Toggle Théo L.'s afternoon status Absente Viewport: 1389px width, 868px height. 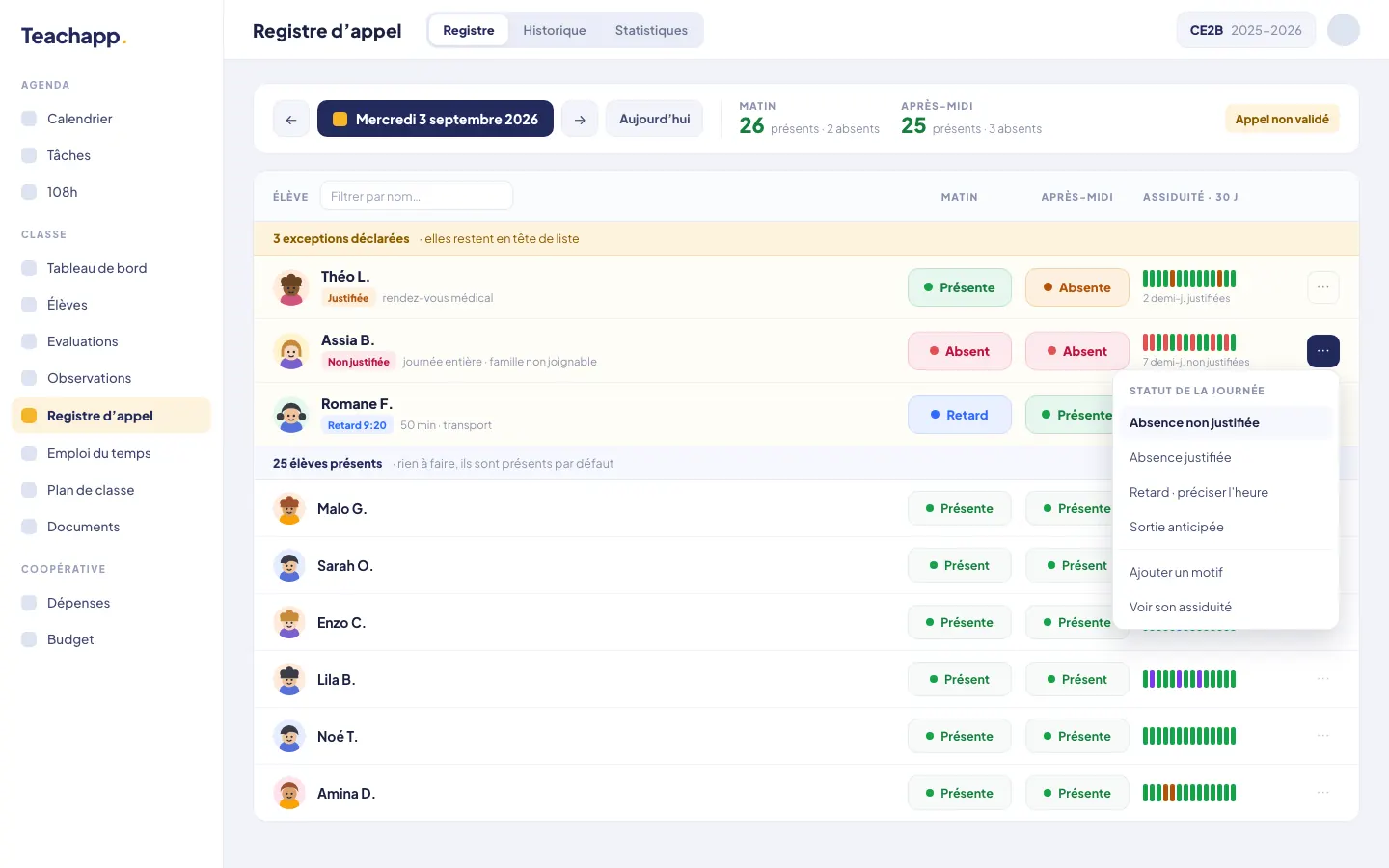1077,287
